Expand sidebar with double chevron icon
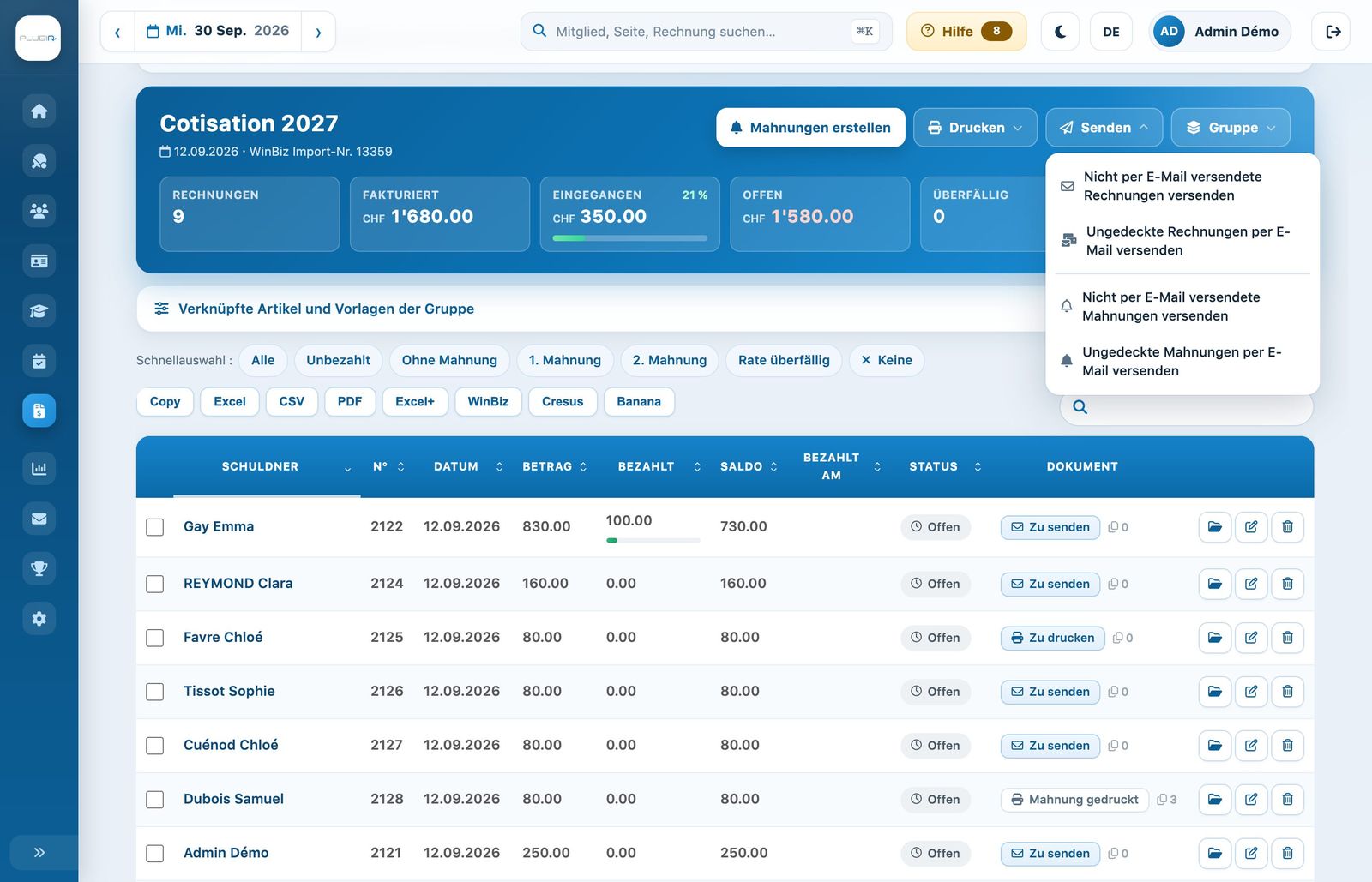Screen dimensions: 1372x882 click(x=39, y=852)
